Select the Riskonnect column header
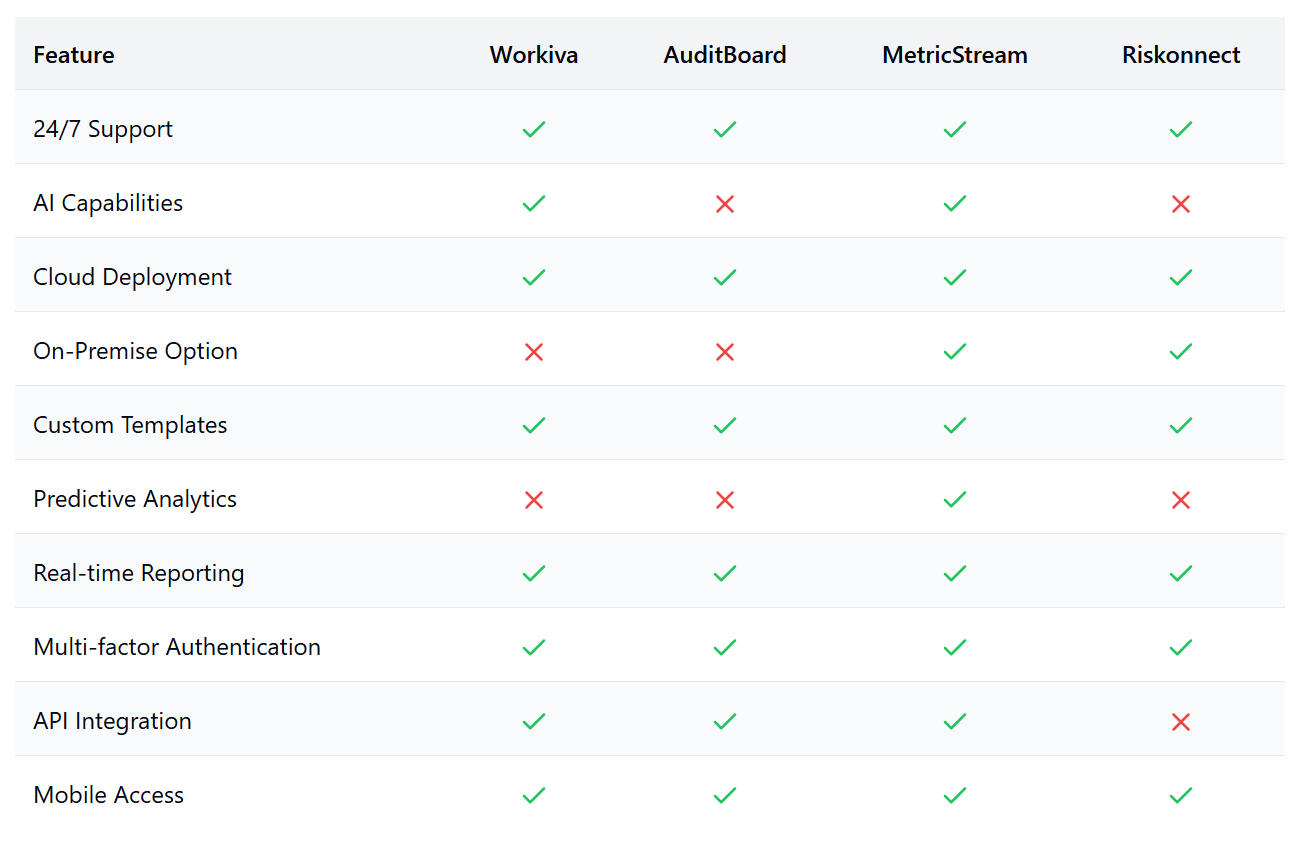1299x850 pixels. (1180, 55)
